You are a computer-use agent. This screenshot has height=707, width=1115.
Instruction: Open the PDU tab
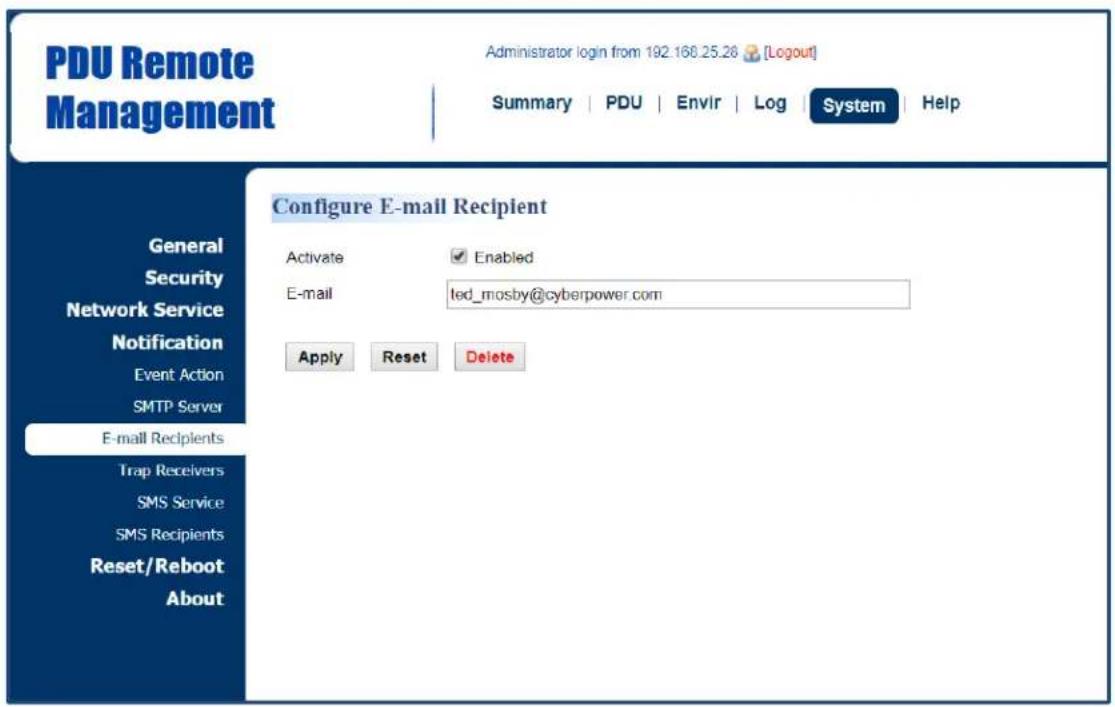pos(624,103)
